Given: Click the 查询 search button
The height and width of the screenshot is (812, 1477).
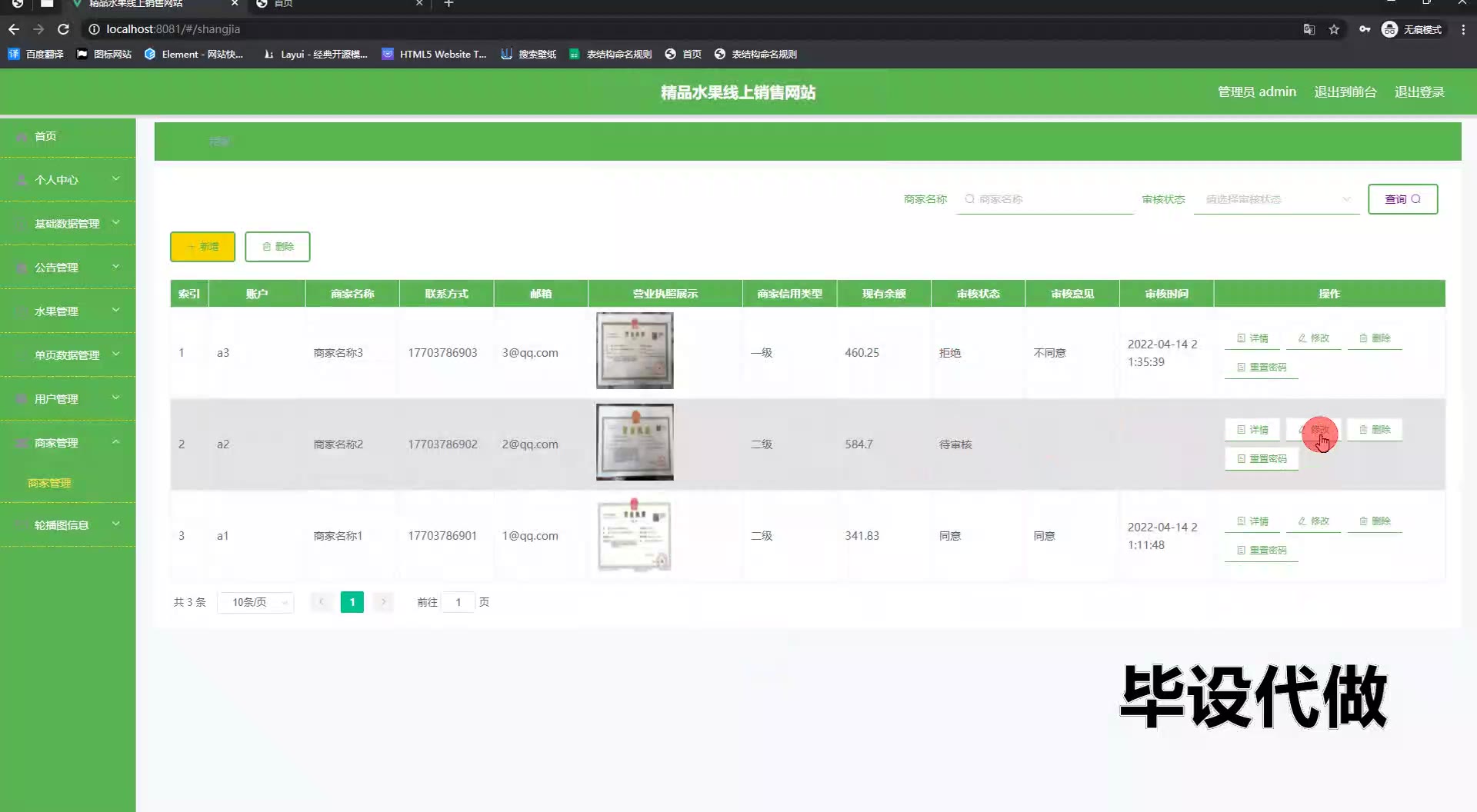Looking at the screenshot, I should [x=1402, y=199].
